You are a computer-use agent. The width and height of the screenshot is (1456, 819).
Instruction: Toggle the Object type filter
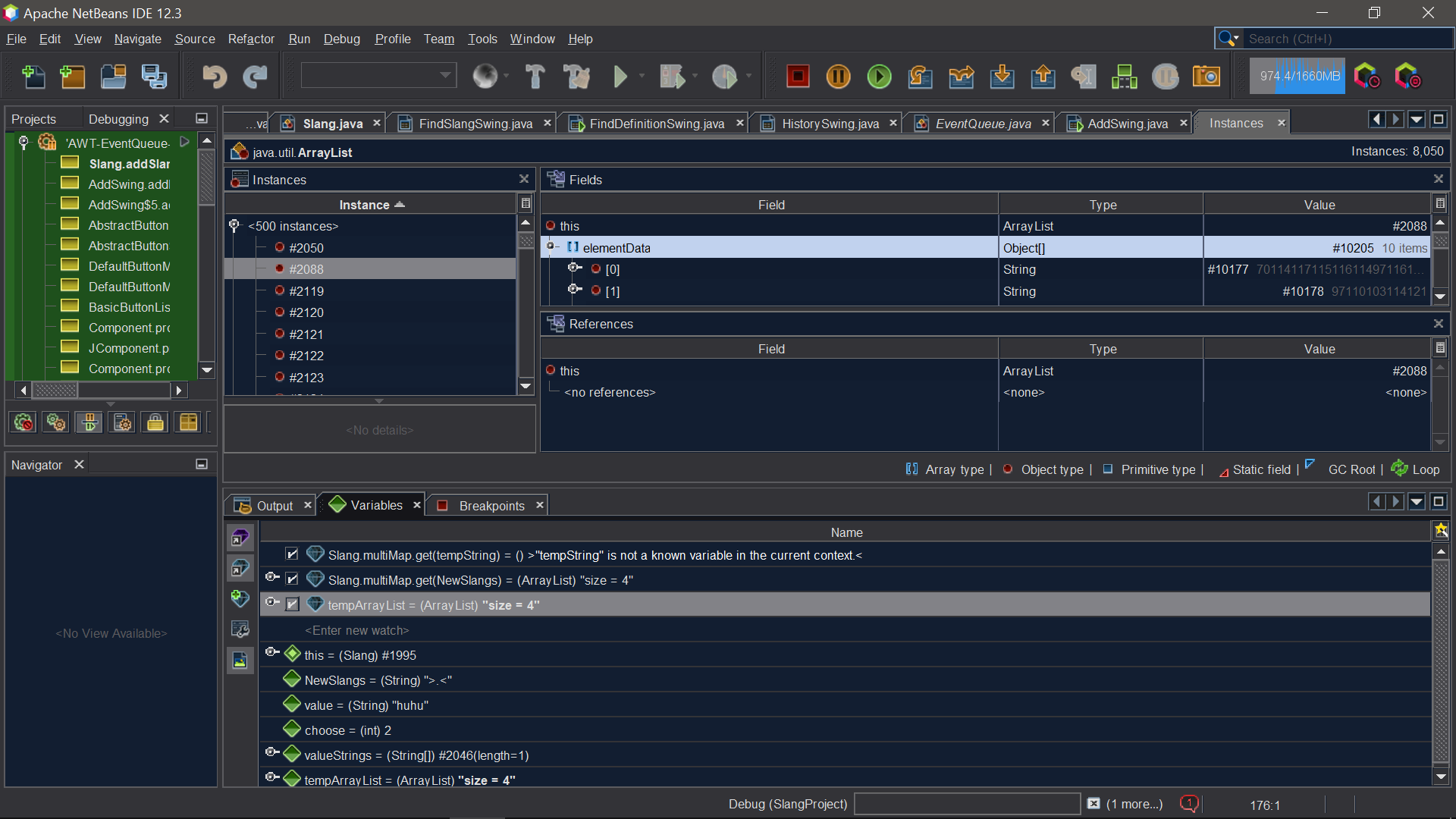coord(1043,469)
